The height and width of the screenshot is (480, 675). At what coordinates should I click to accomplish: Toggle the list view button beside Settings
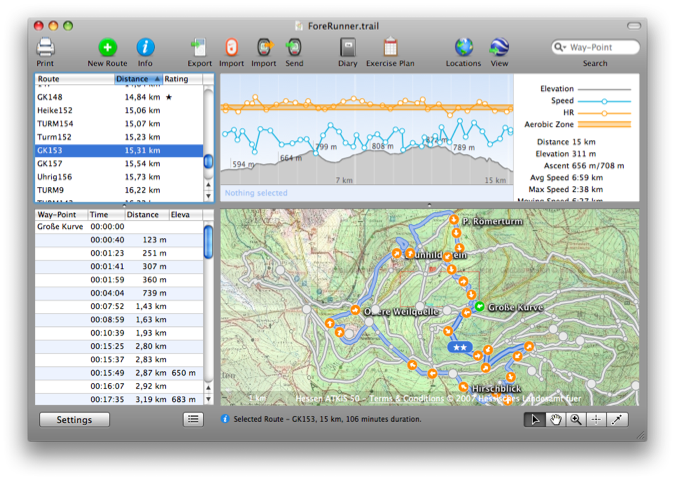[193, 419]
